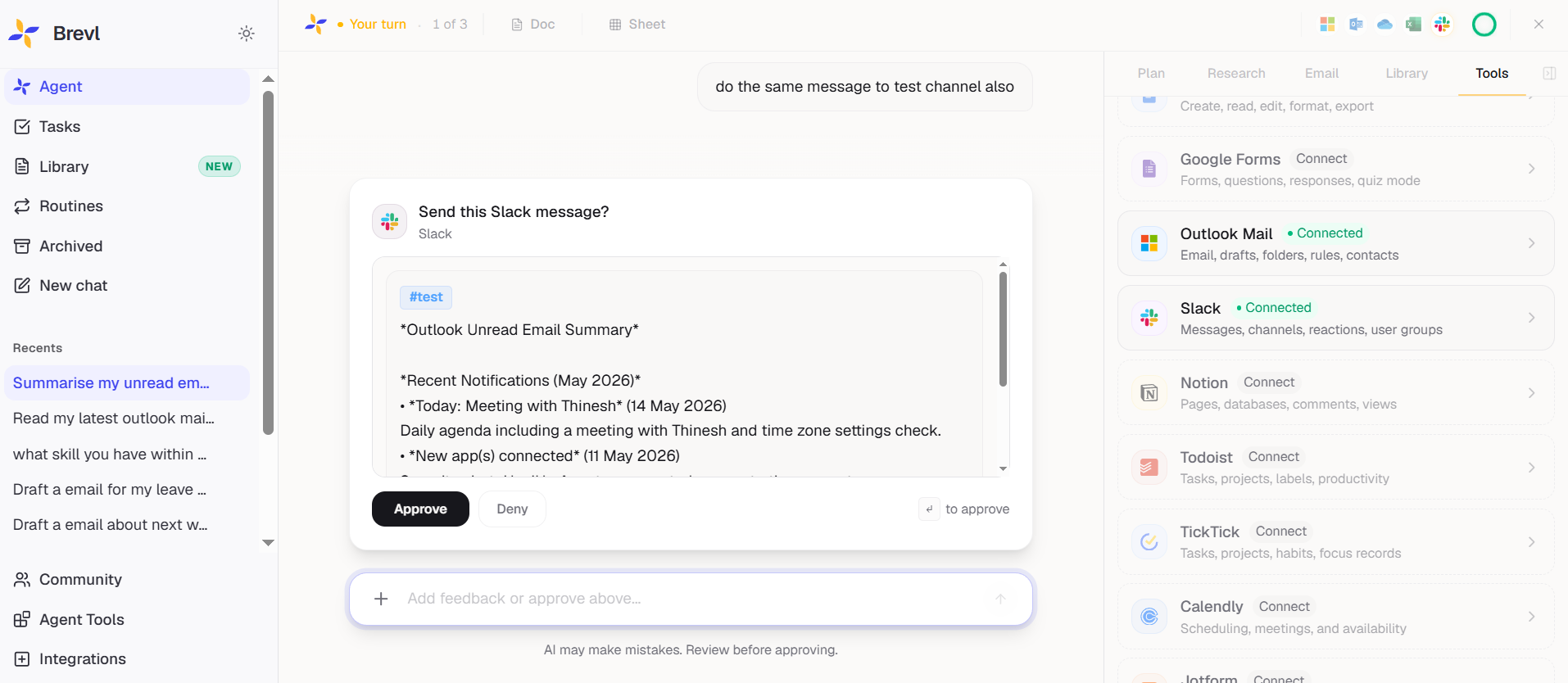Open the Outlook connector icon in the top bar
1568x683 pixels.
point(1356,25)
